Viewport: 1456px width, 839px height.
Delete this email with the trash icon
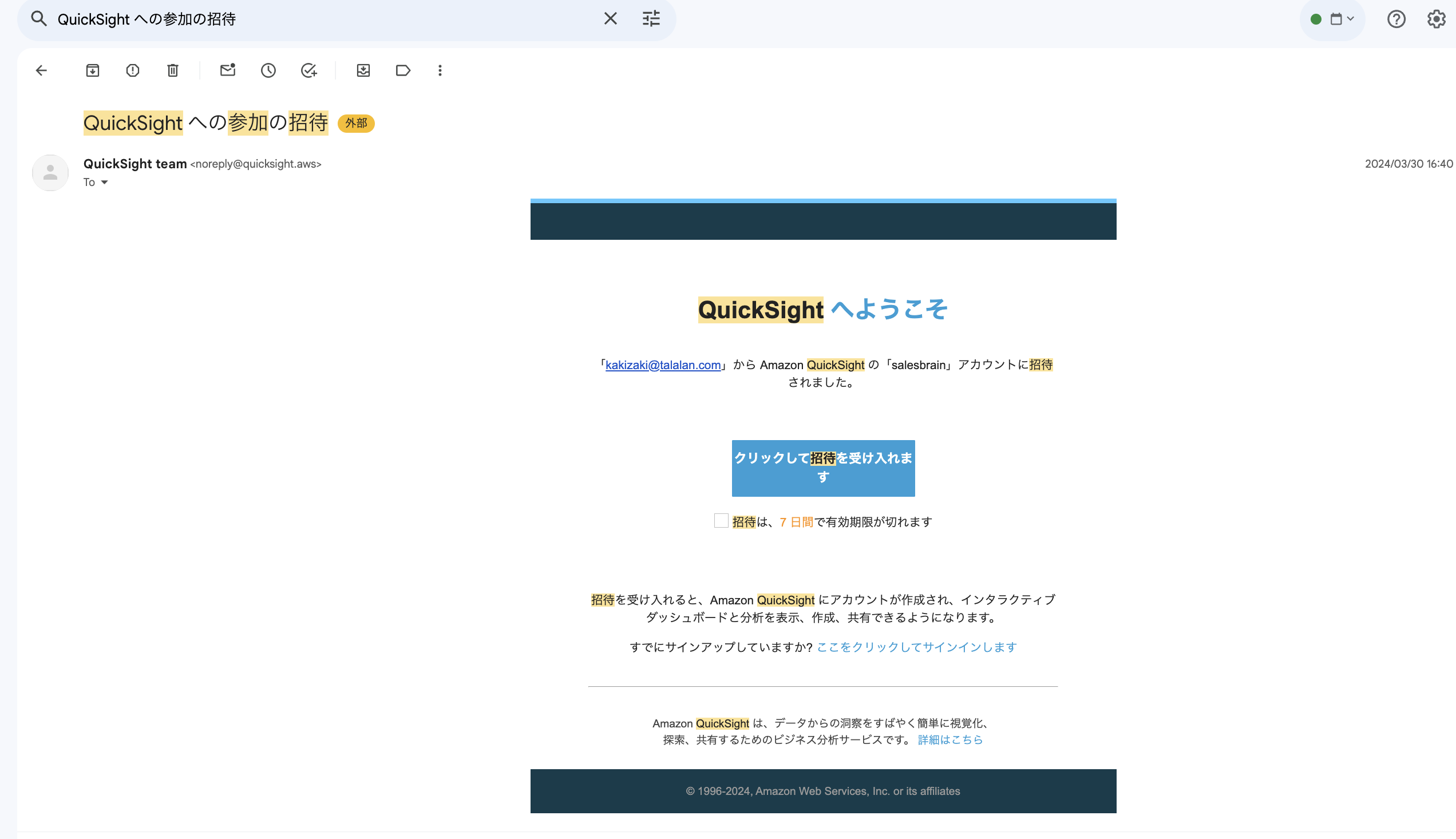click(x=173, y=70)
